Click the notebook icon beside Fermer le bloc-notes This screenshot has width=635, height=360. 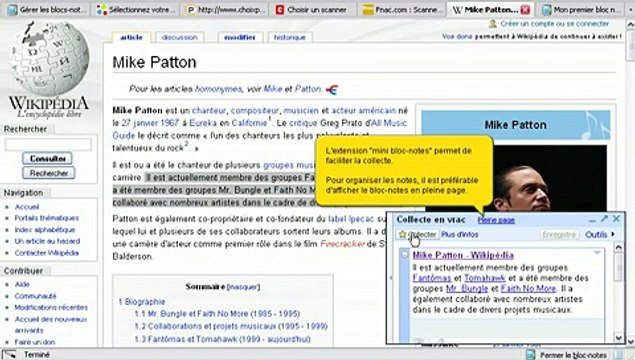click(530, 355)
